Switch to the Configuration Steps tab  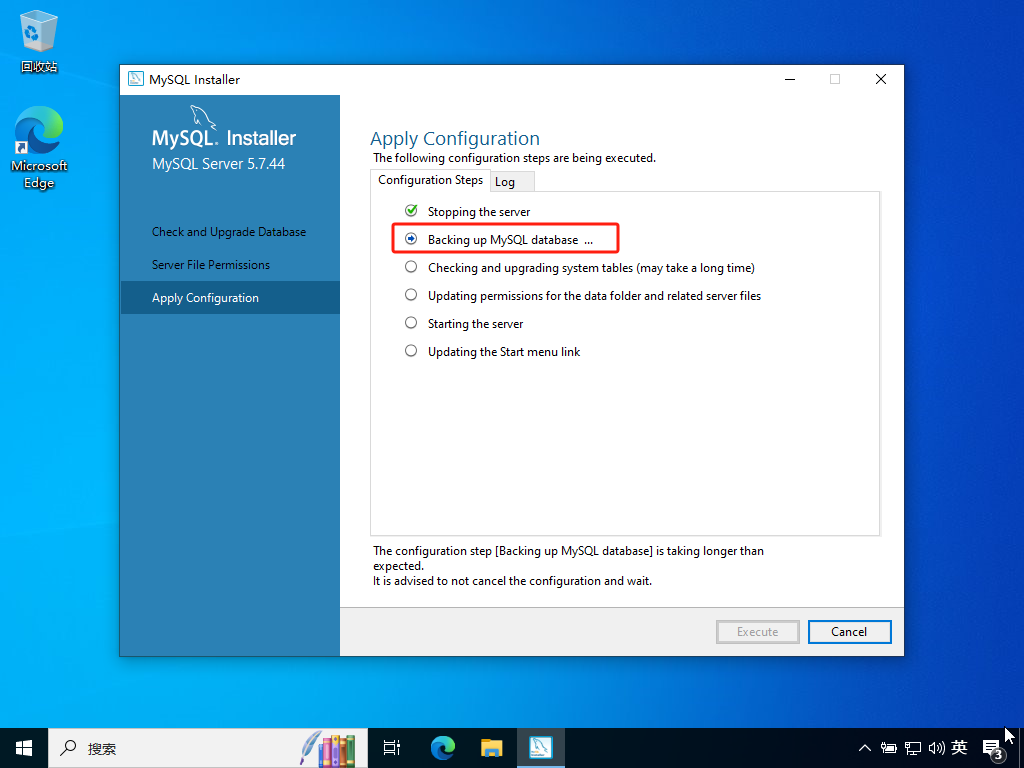(x=430, y=180)
